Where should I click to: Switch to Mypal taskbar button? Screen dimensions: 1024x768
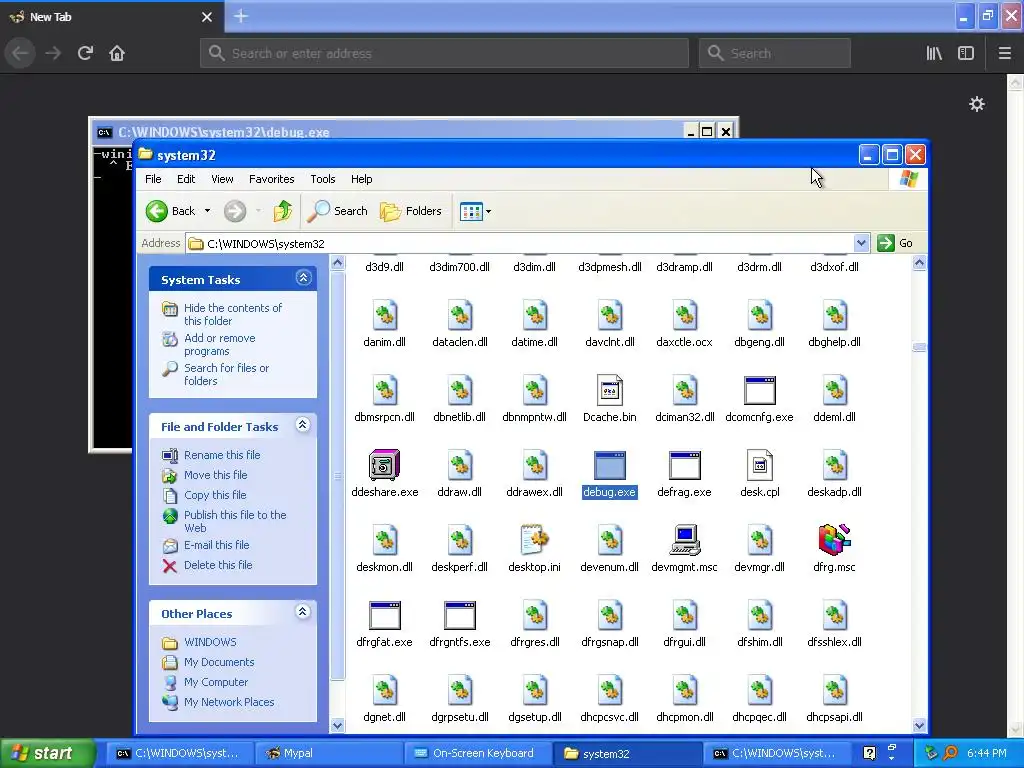(x=328, y=753)
